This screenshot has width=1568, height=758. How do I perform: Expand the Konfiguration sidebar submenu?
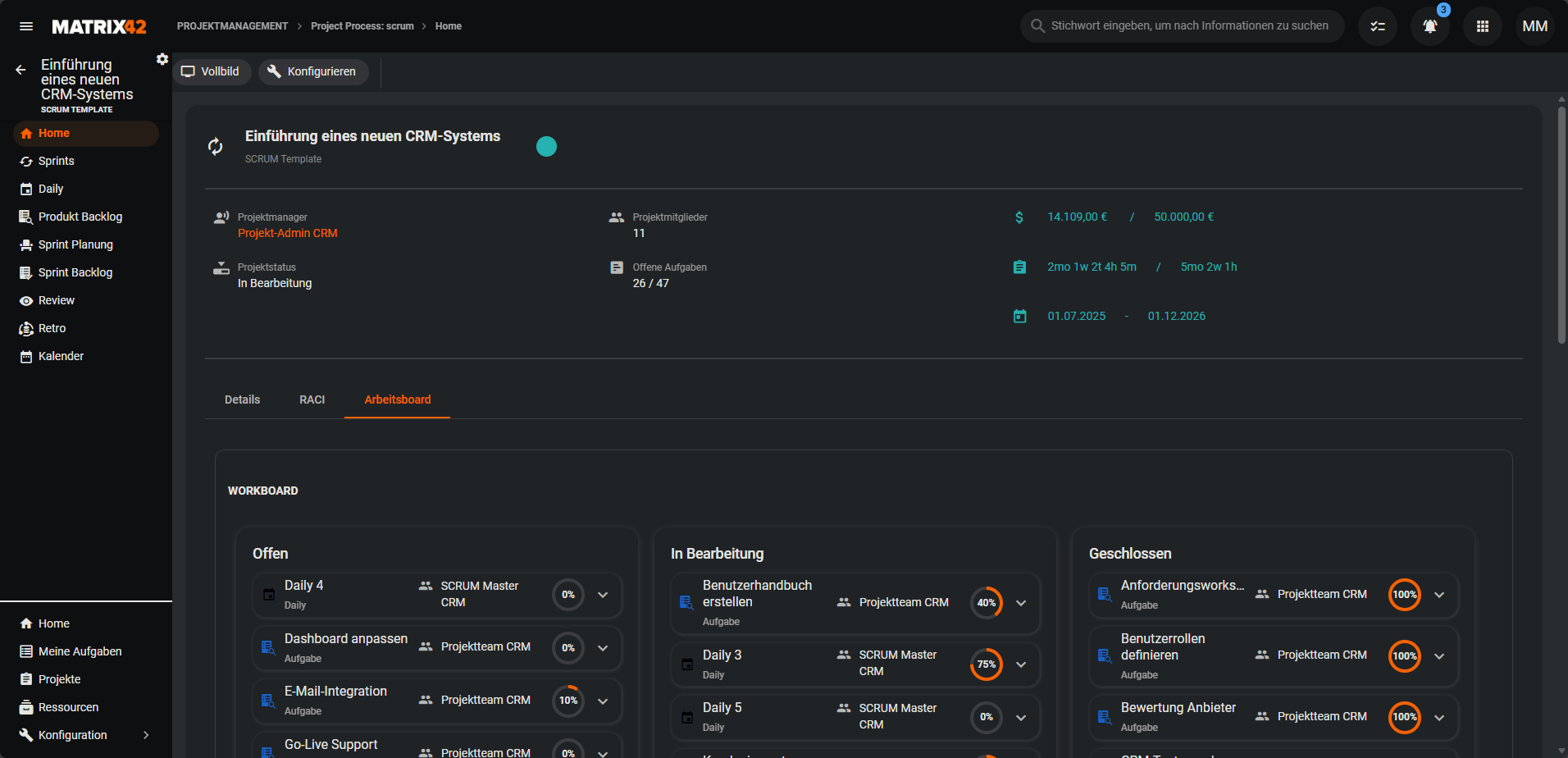pos(146,735)
